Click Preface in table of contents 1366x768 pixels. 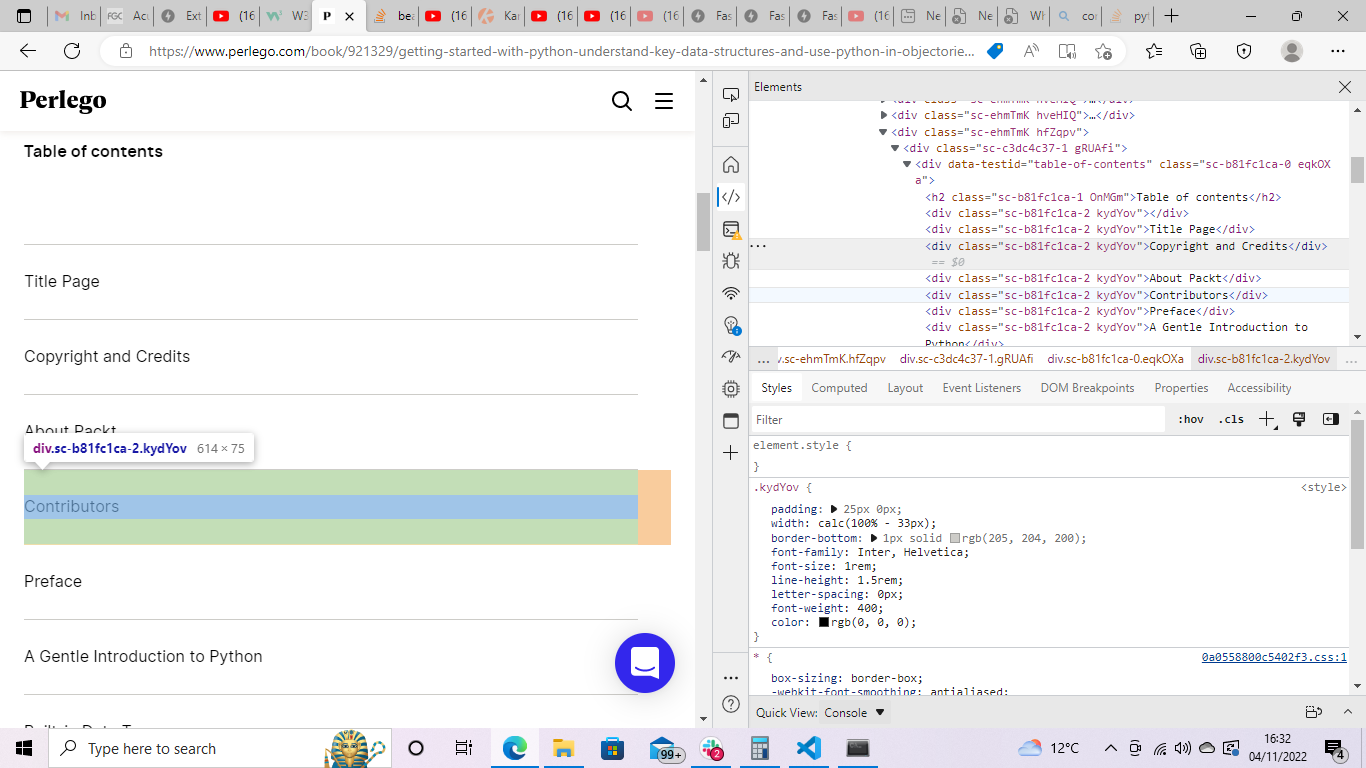[53, 581]
